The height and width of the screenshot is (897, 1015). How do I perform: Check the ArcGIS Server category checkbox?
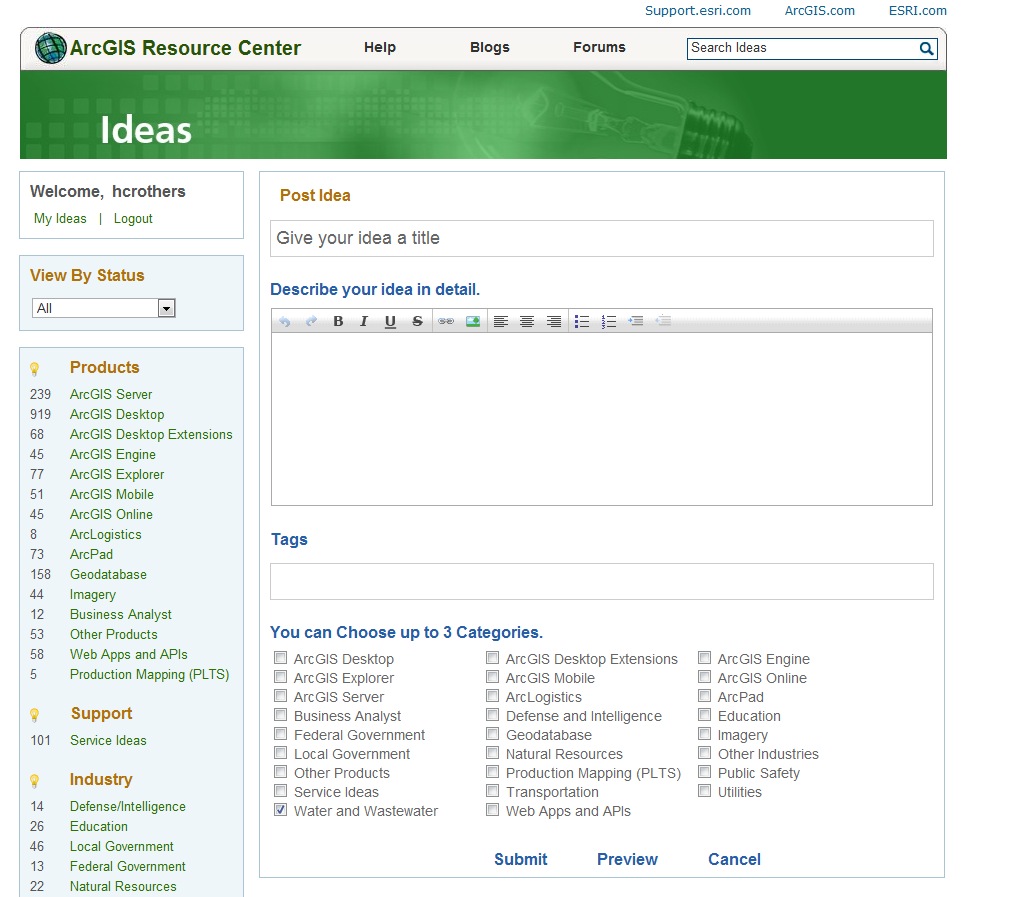pyautogui.click(x=280, y=696)
